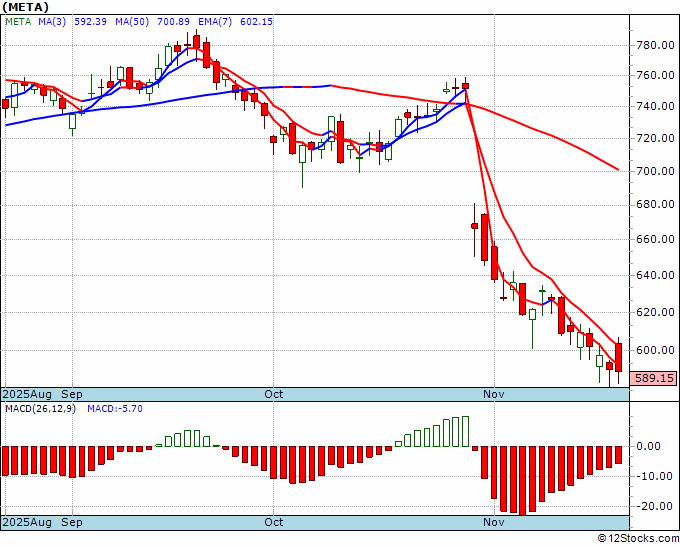Click the 760.00 price axis label
Image resolution: width=680 pixels, height=546 pixels.
(x=655, y=75)
